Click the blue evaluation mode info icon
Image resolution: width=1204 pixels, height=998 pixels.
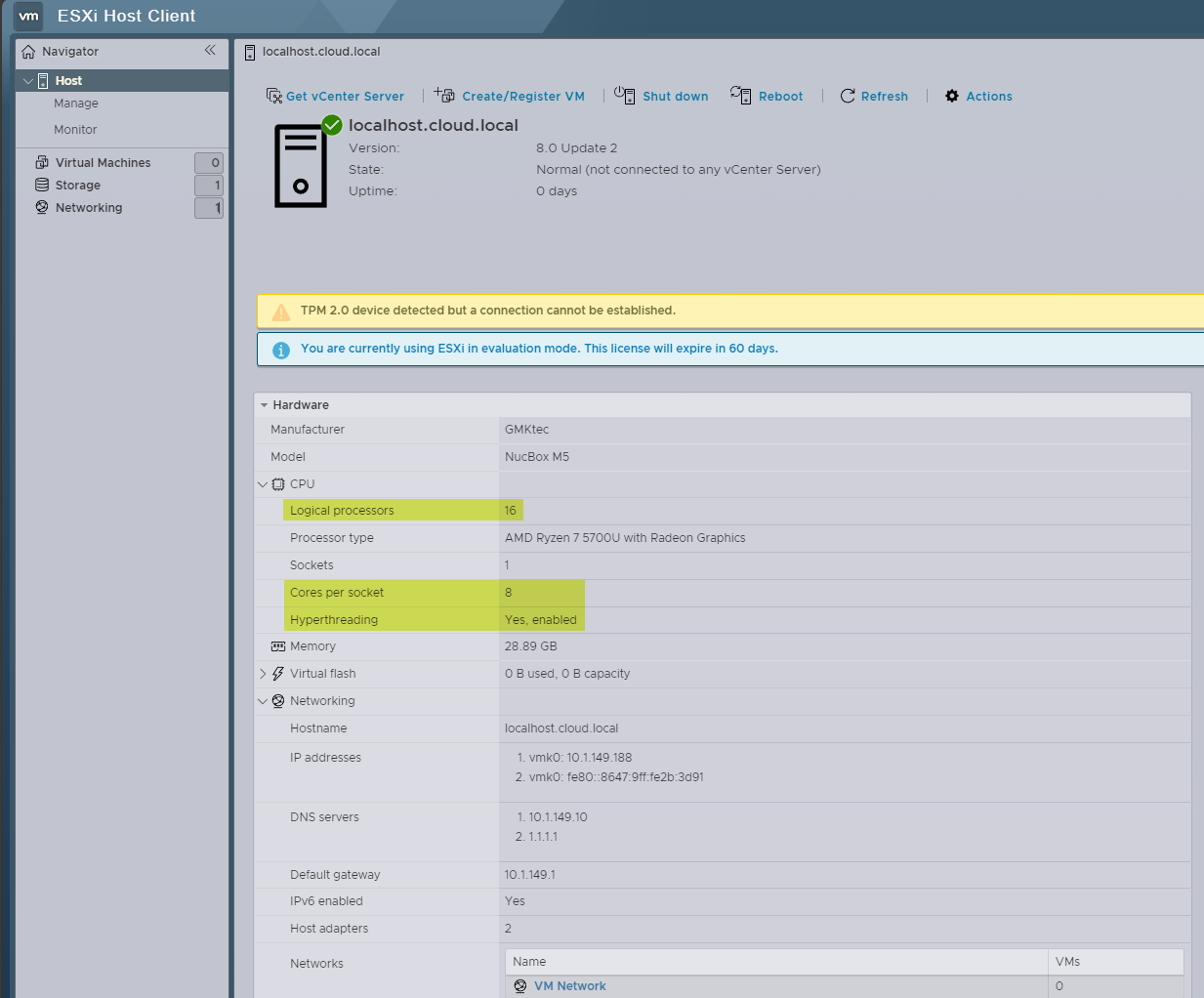coord(281,350)
